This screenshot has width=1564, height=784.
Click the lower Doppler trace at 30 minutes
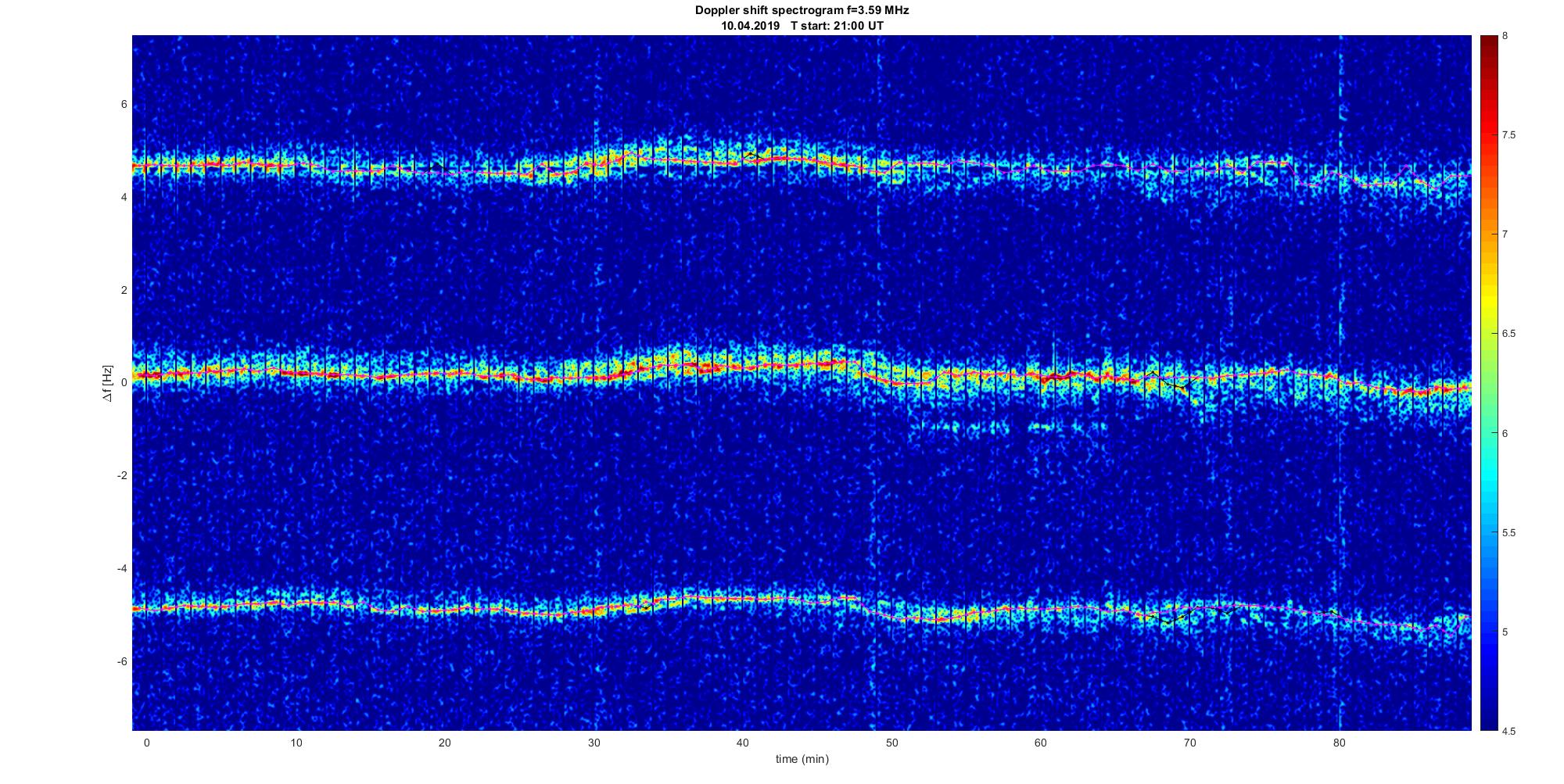point(594,611)
